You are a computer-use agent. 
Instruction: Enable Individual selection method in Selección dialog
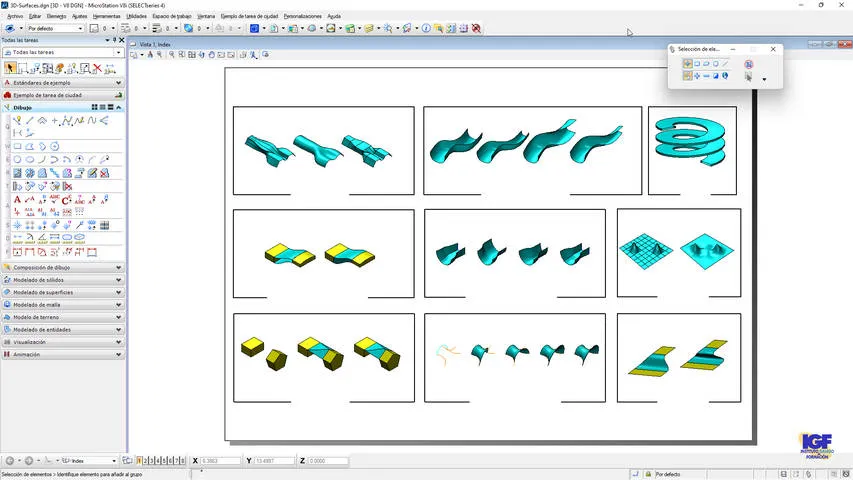point(688,64)
